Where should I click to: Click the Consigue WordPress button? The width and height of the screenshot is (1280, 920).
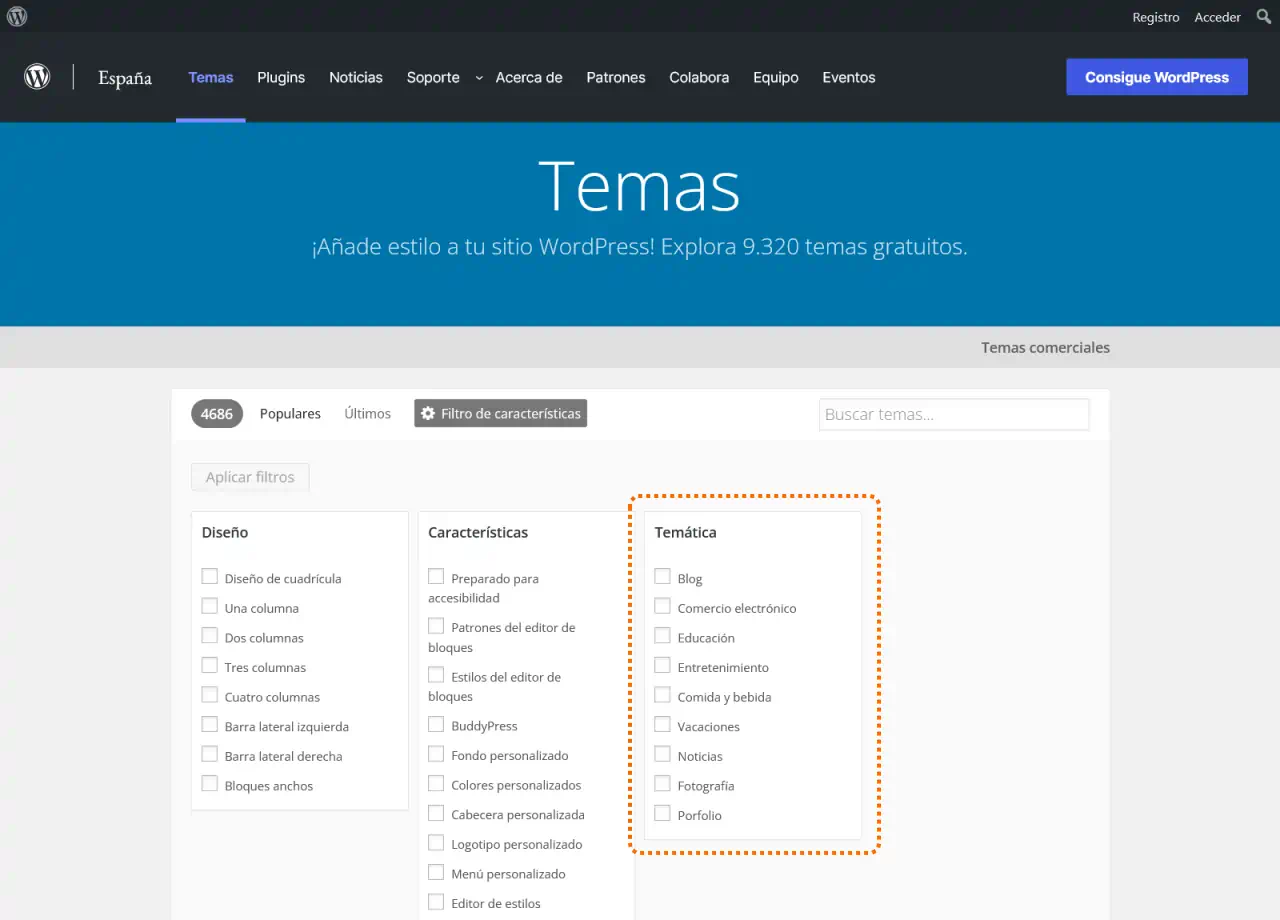tap(1157, 77)
